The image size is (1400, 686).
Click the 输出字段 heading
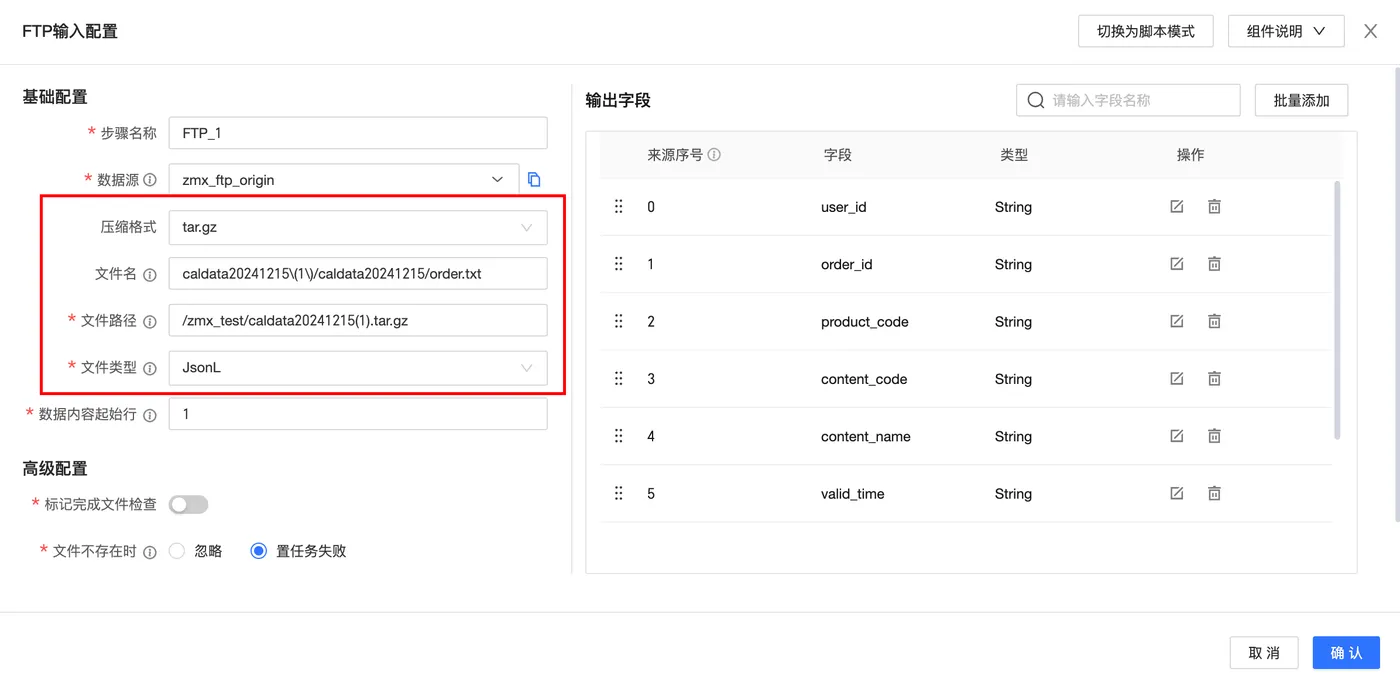pyautogui.click(x=618, y=100)
